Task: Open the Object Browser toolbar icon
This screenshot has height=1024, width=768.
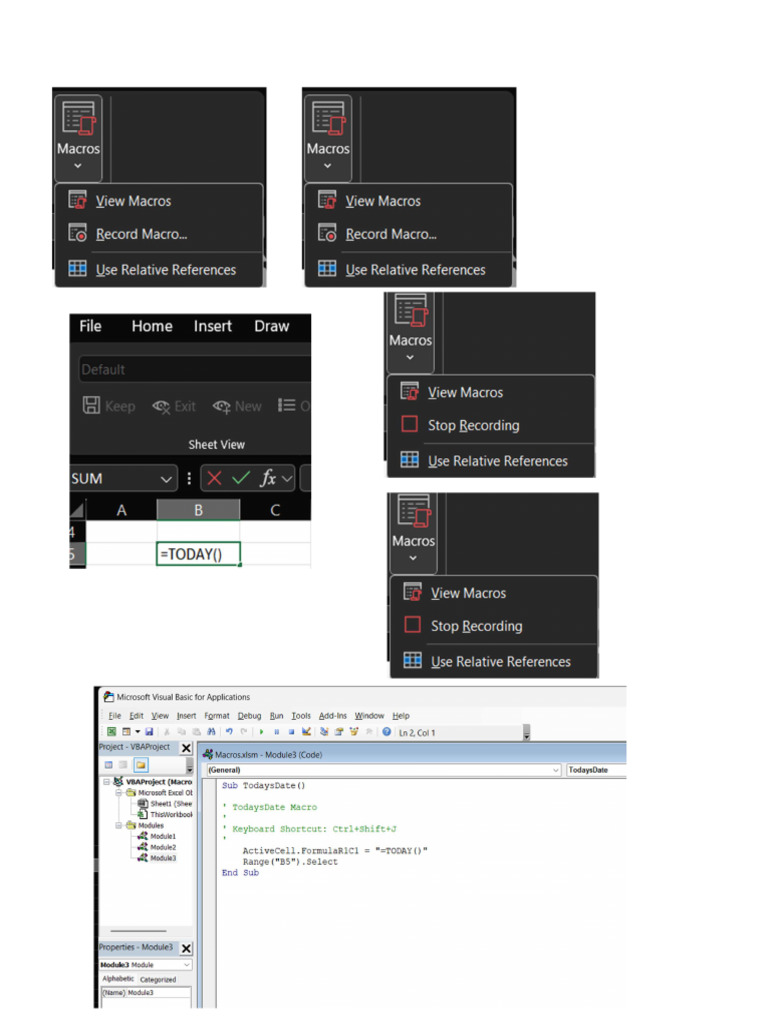Action: (x=354, y=731)
